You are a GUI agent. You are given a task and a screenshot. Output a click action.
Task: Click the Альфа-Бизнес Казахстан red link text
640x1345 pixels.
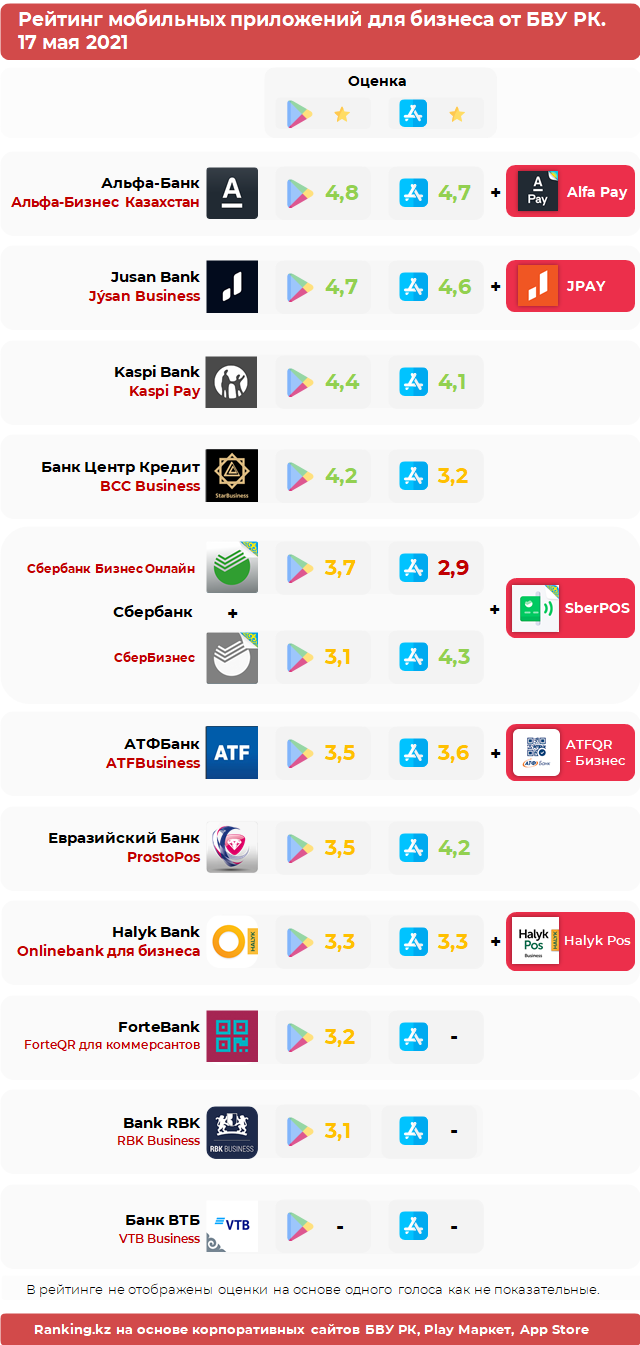point(105,202)
